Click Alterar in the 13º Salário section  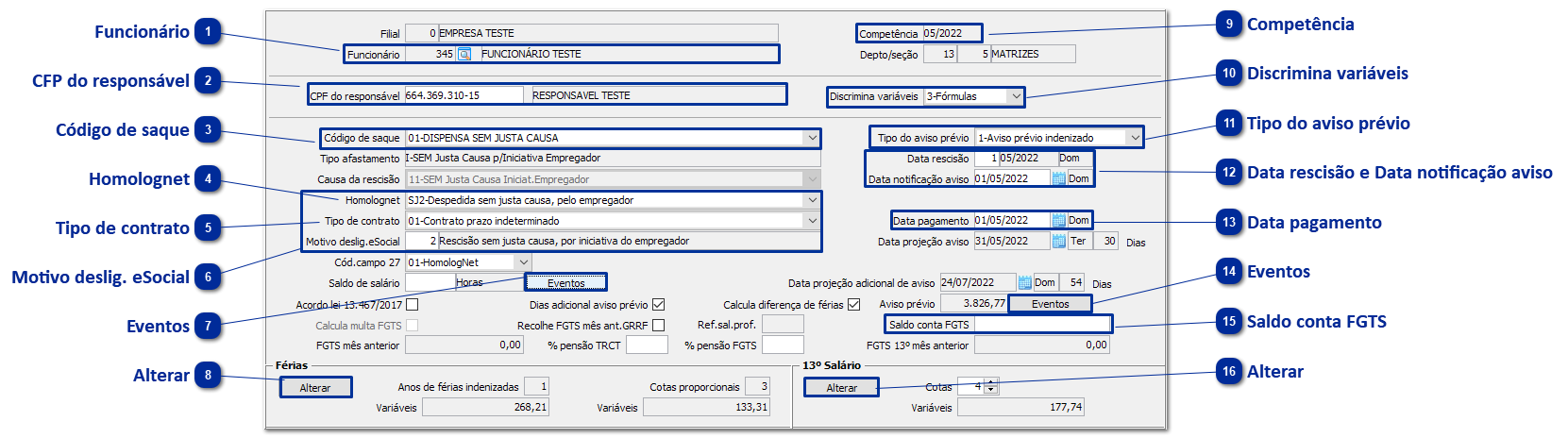click(x=841, y=388)
